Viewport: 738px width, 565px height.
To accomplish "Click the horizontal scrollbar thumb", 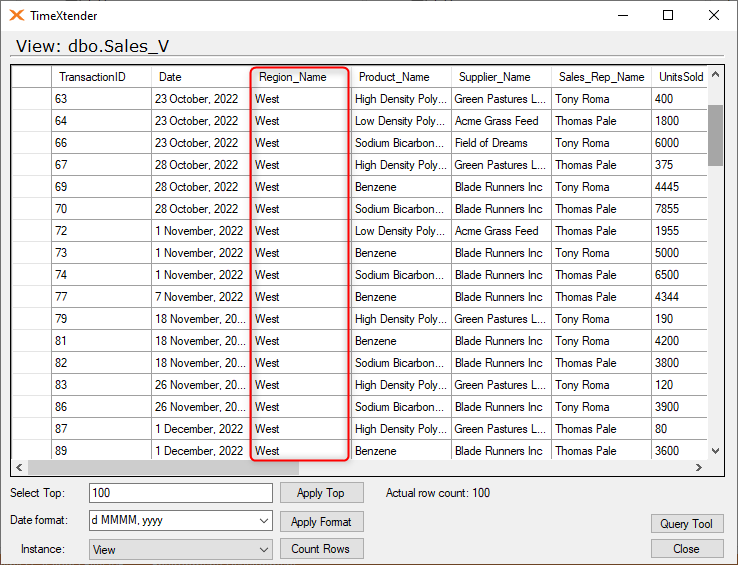I will (x=163, y=468).
